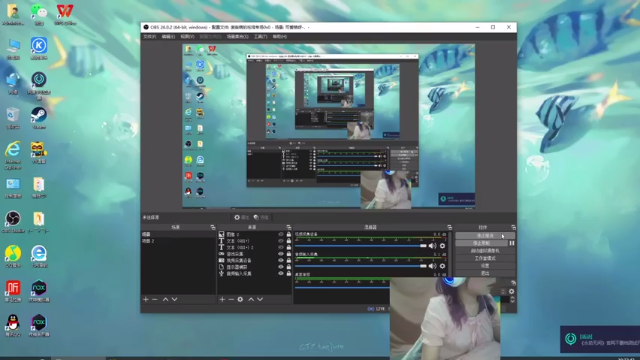
Task: Pop out the Audio Mixer dock panel
Action: pos(449,227)
